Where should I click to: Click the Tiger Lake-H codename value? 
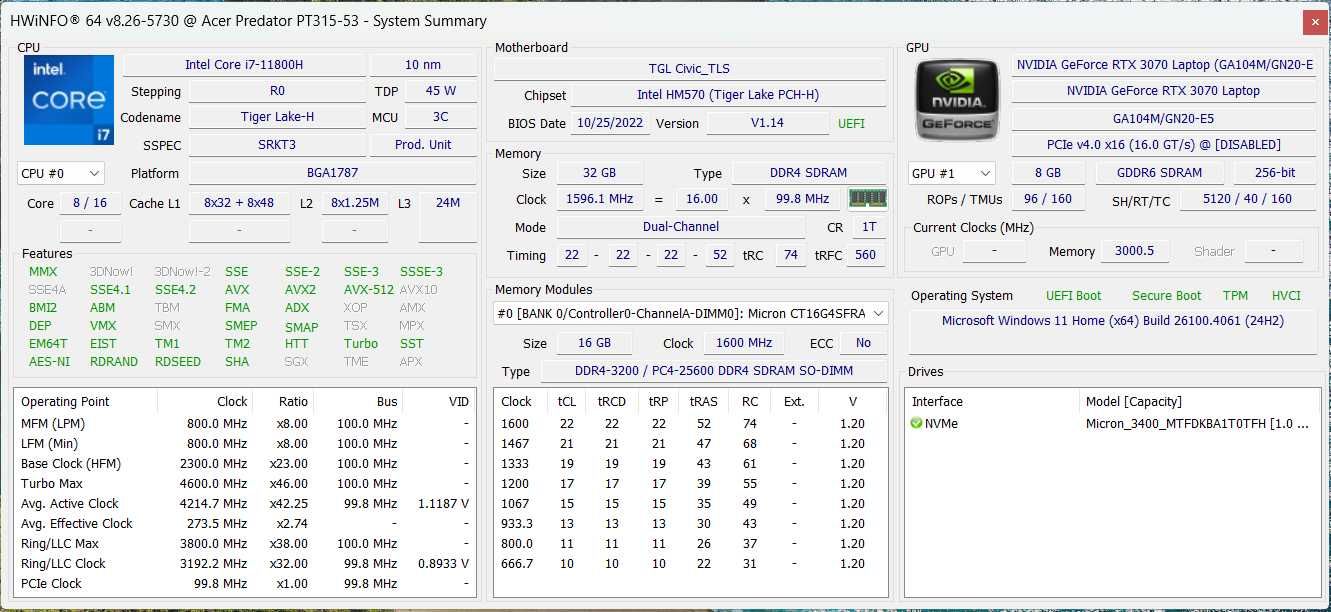coord(277,116)
